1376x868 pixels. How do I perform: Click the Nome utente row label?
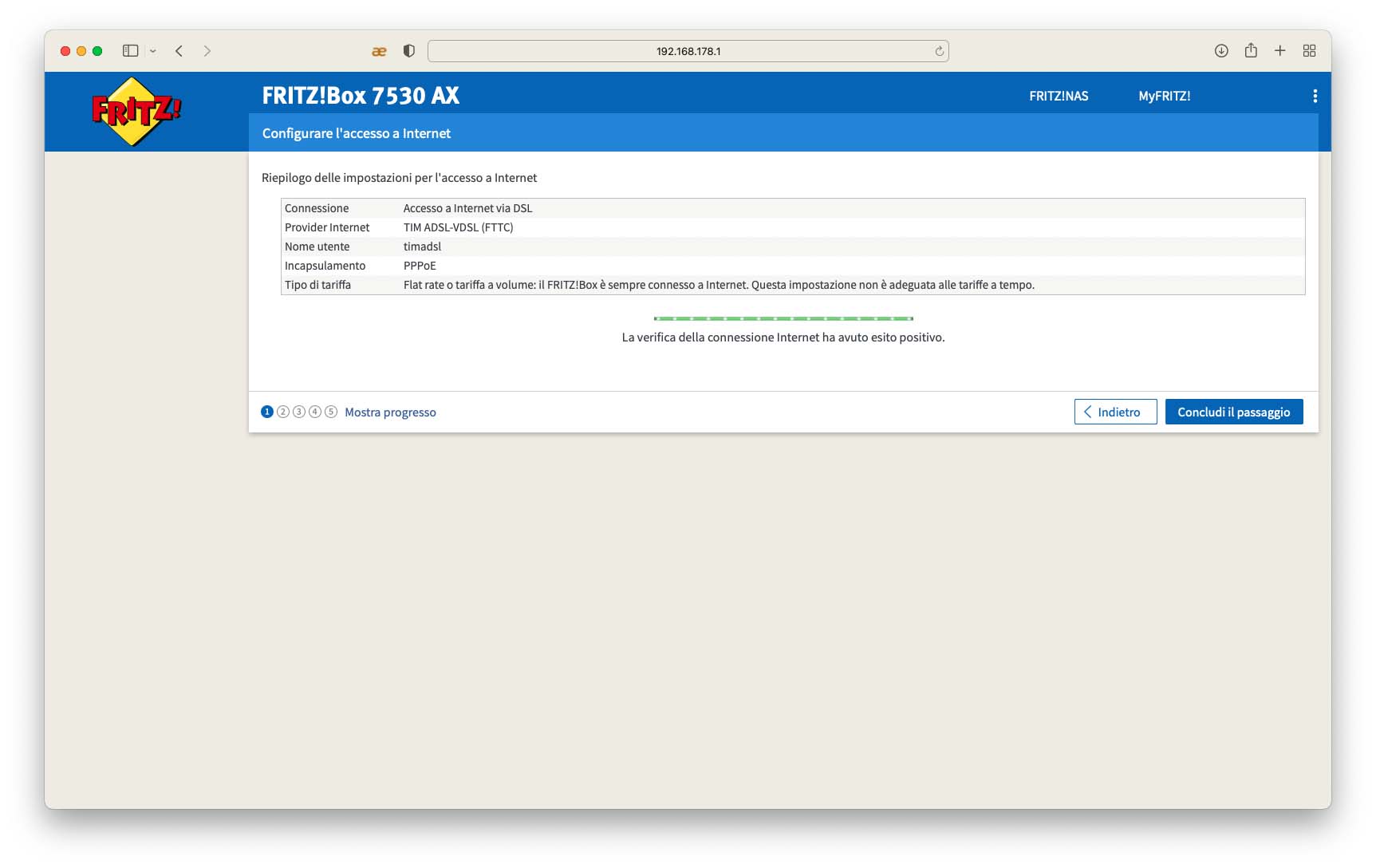(x=317, y=247)
